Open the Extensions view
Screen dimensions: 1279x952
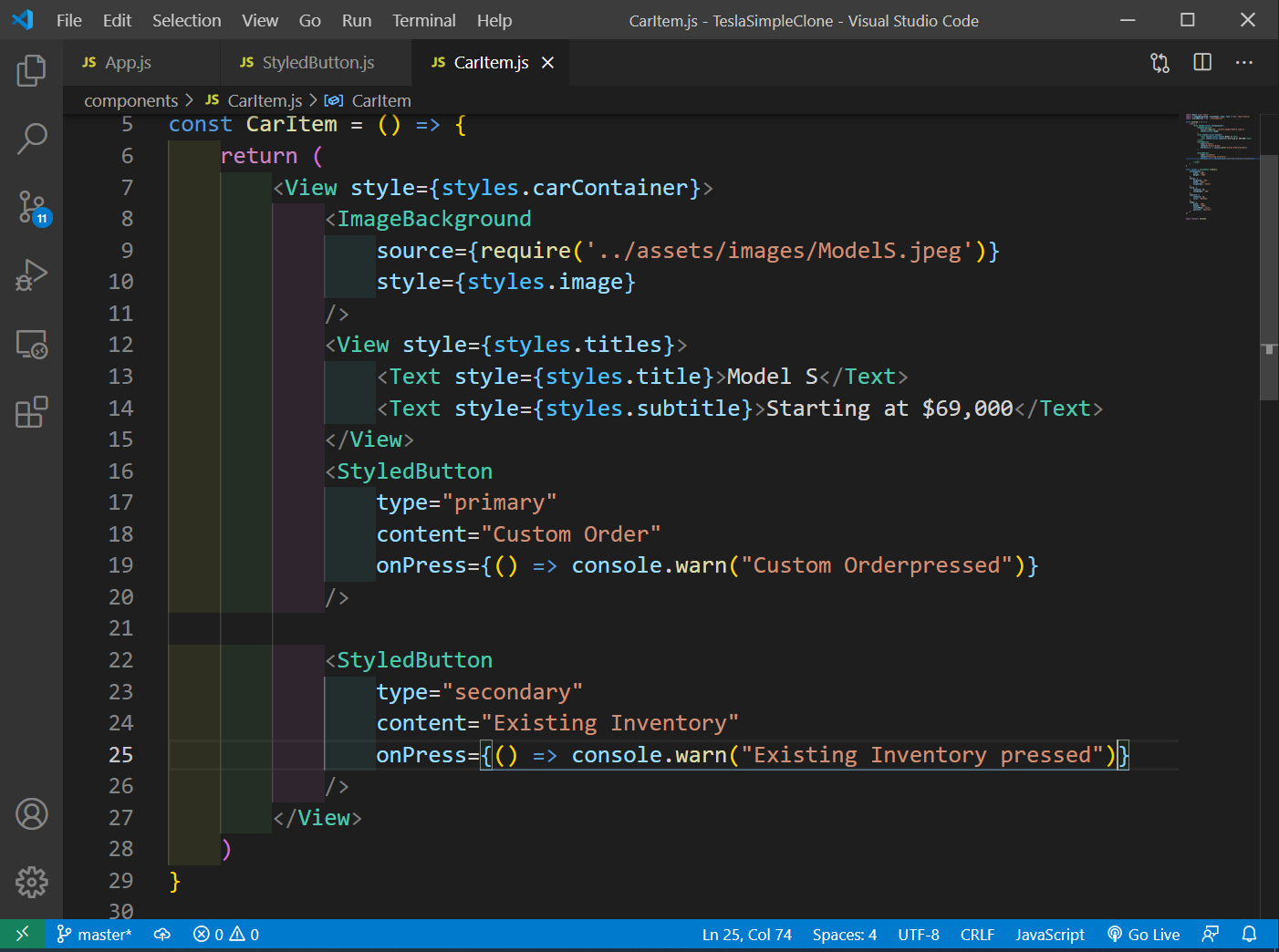click(31, 412)
